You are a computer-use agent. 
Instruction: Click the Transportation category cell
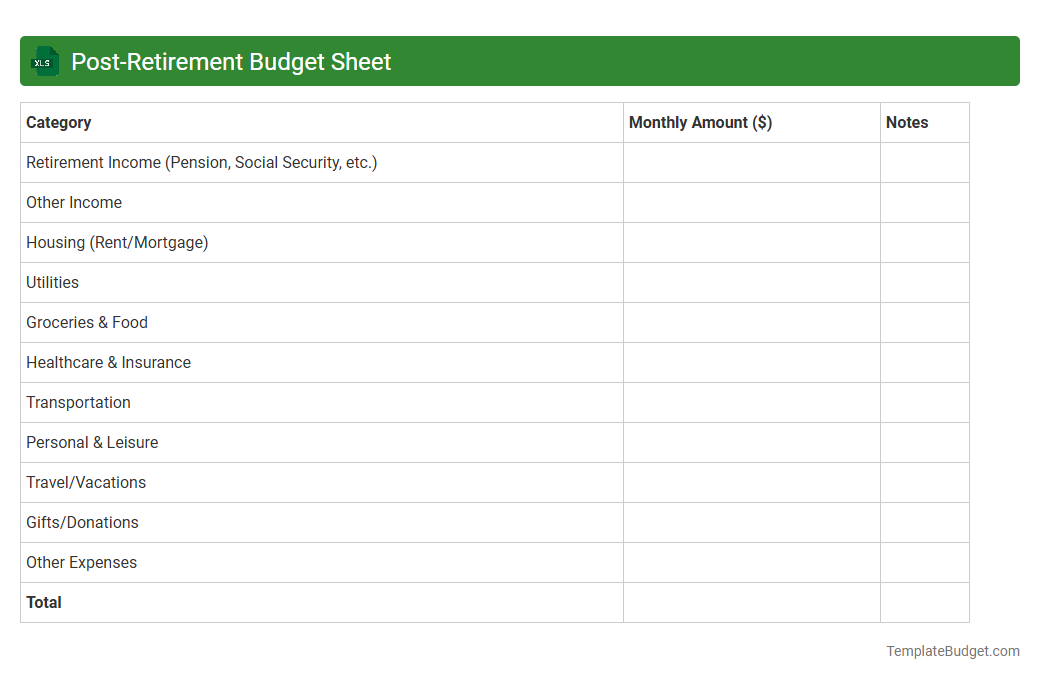click(x=78, y=402)
